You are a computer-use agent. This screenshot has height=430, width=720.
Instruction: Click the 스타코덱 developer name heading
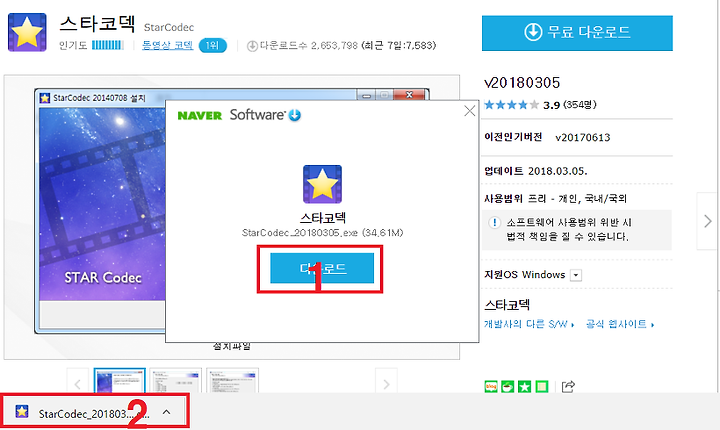click(507, 305)
